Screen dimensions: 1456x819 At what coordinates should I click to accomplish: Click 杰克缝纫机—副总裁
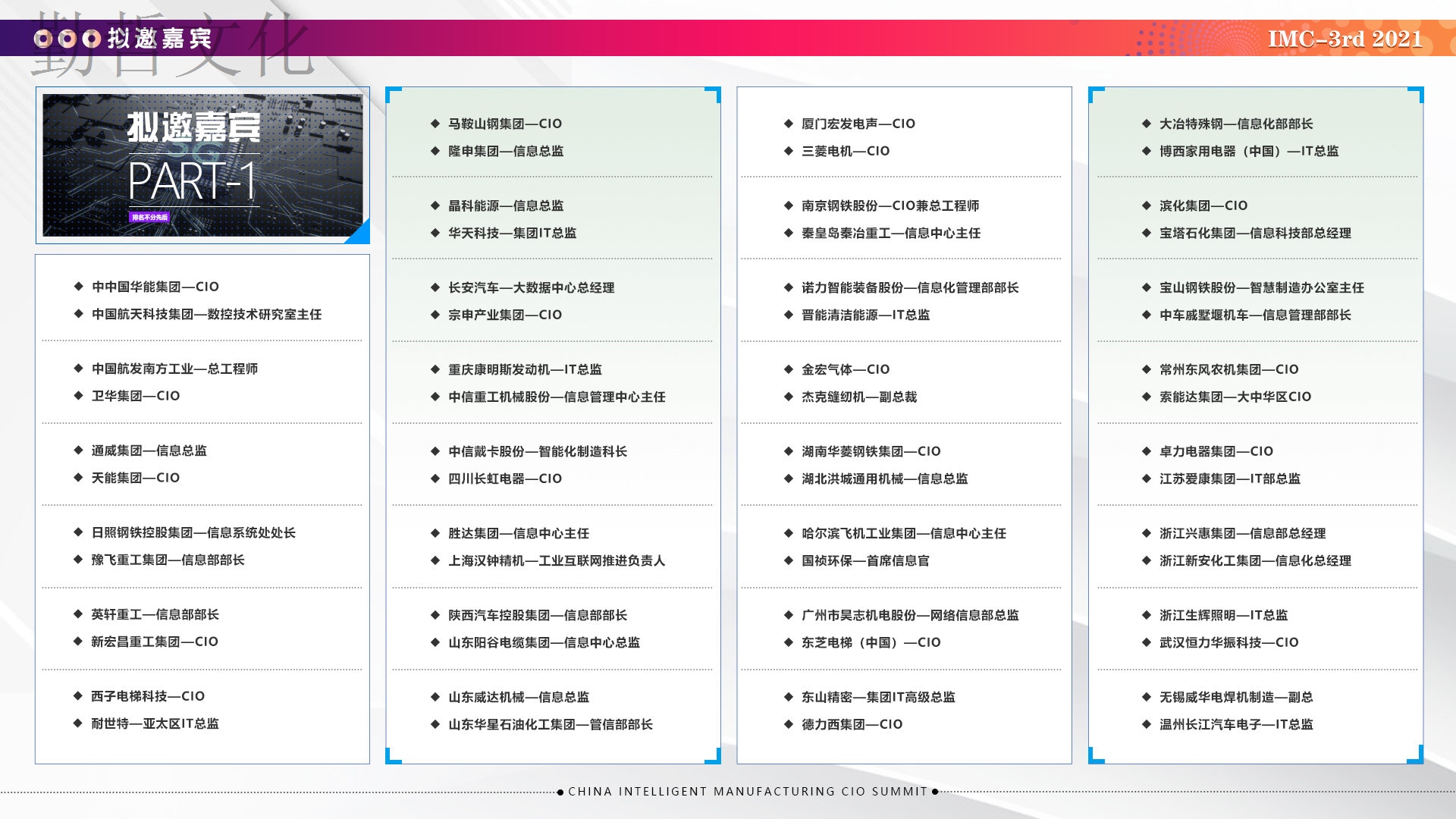[x=859, y=397]
